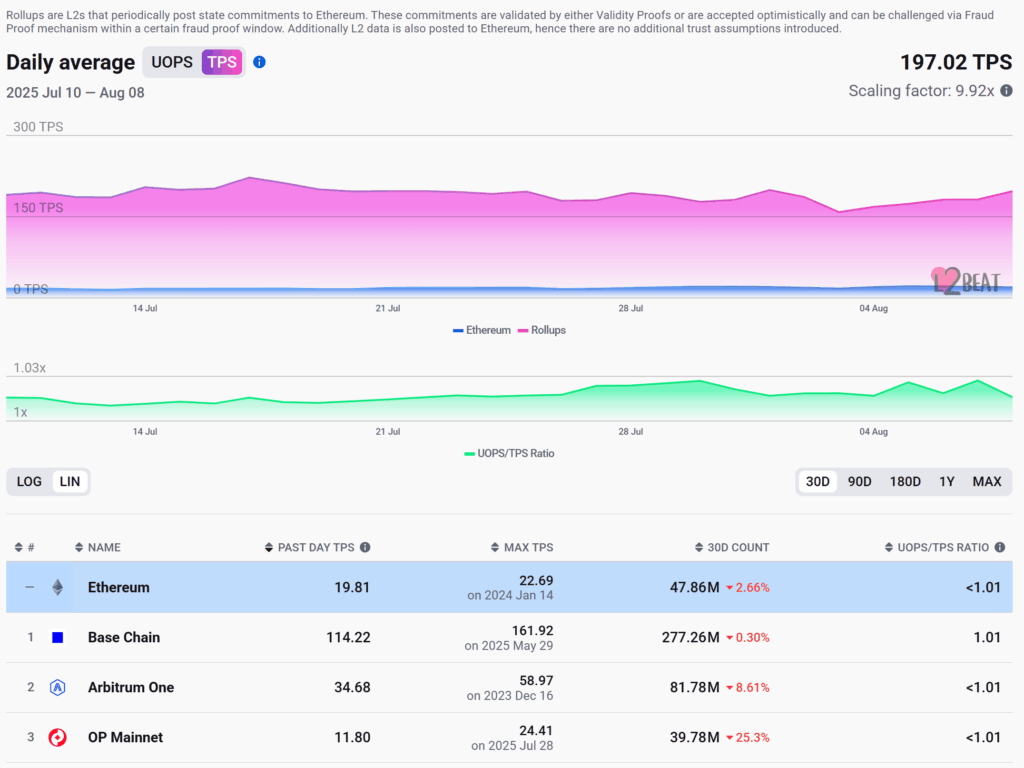1024x768 pixels.
Task: Click the Scaling factor: 9.92x text
Action: coord(921,91)
